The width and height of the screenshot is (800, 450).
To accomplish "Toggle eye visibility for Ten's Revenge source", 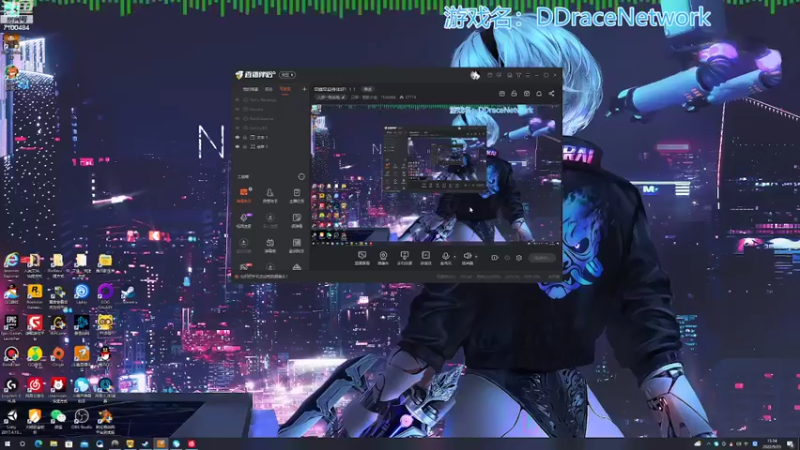I will tap(237, 100).
